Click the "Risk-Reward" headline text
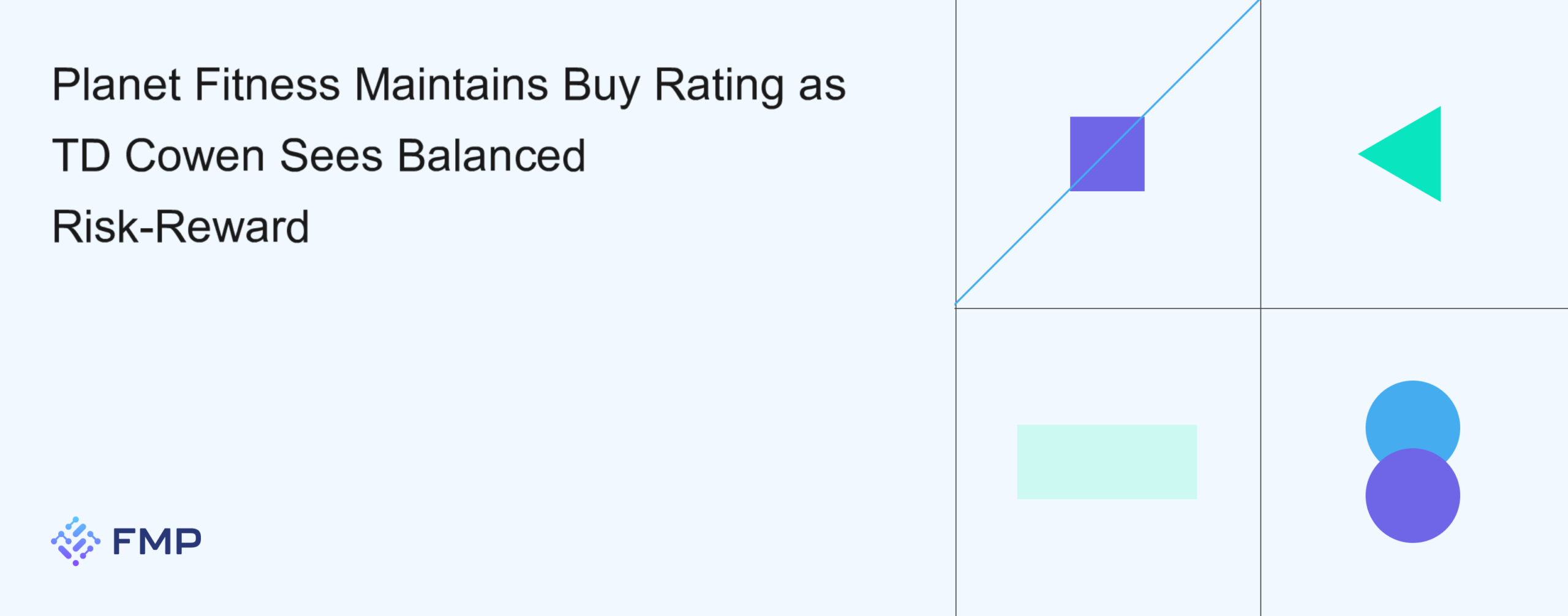The image size is (1568, 616). click(181, 227)
